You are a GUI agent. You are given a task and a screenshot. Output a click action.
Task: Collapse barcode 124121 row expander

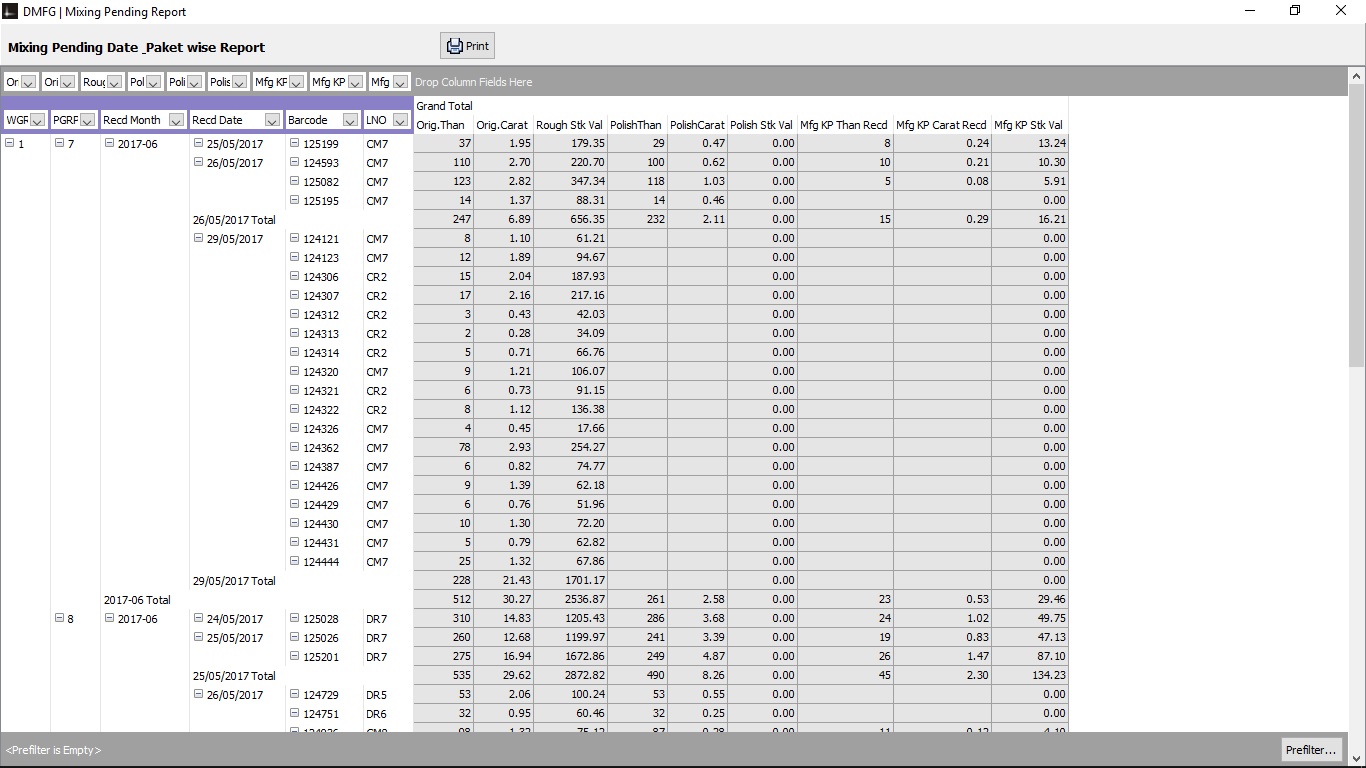(295, 238)
